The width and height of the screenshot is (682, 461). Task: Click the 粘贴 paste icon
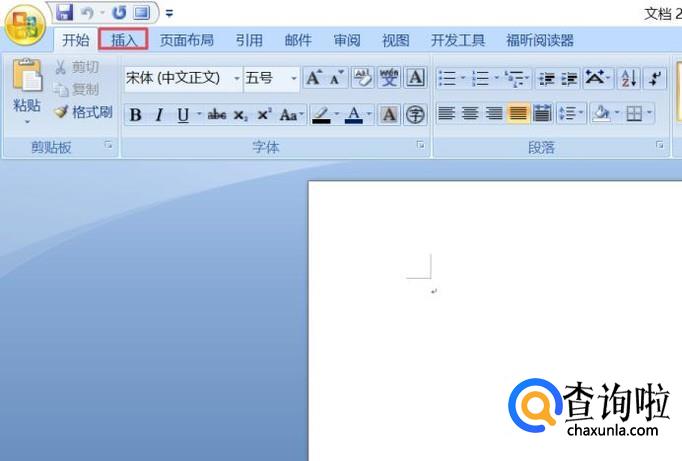tap(27, 75)
